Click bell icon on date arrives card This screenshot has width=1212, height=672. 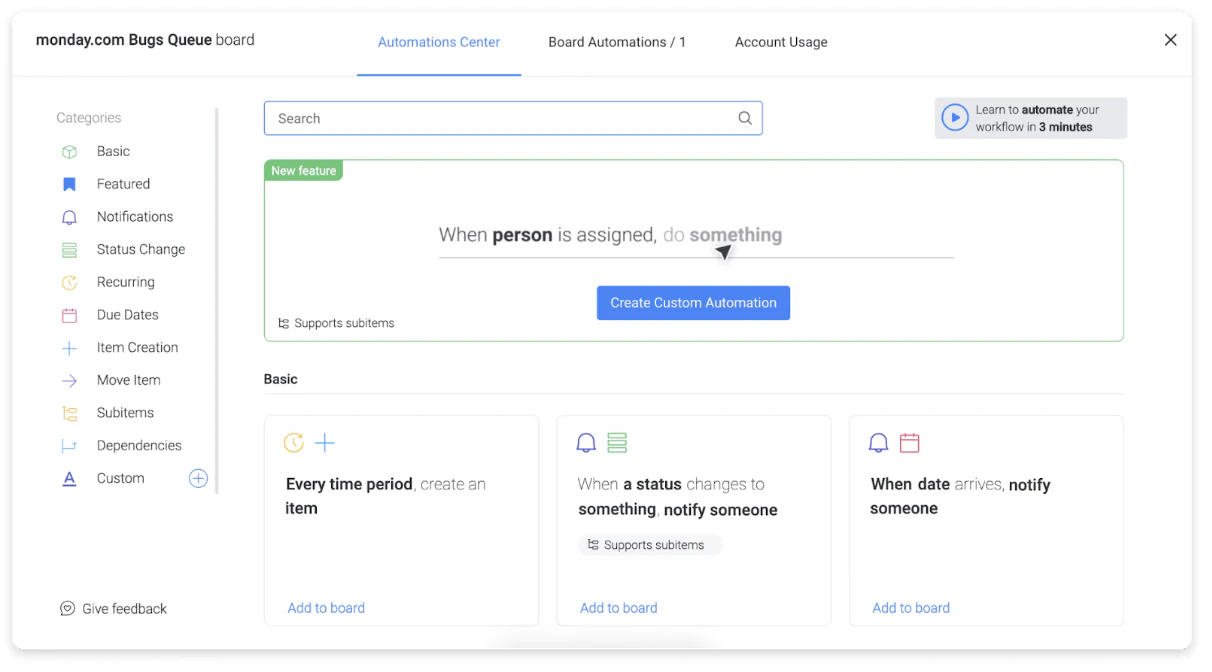[878, 443]
